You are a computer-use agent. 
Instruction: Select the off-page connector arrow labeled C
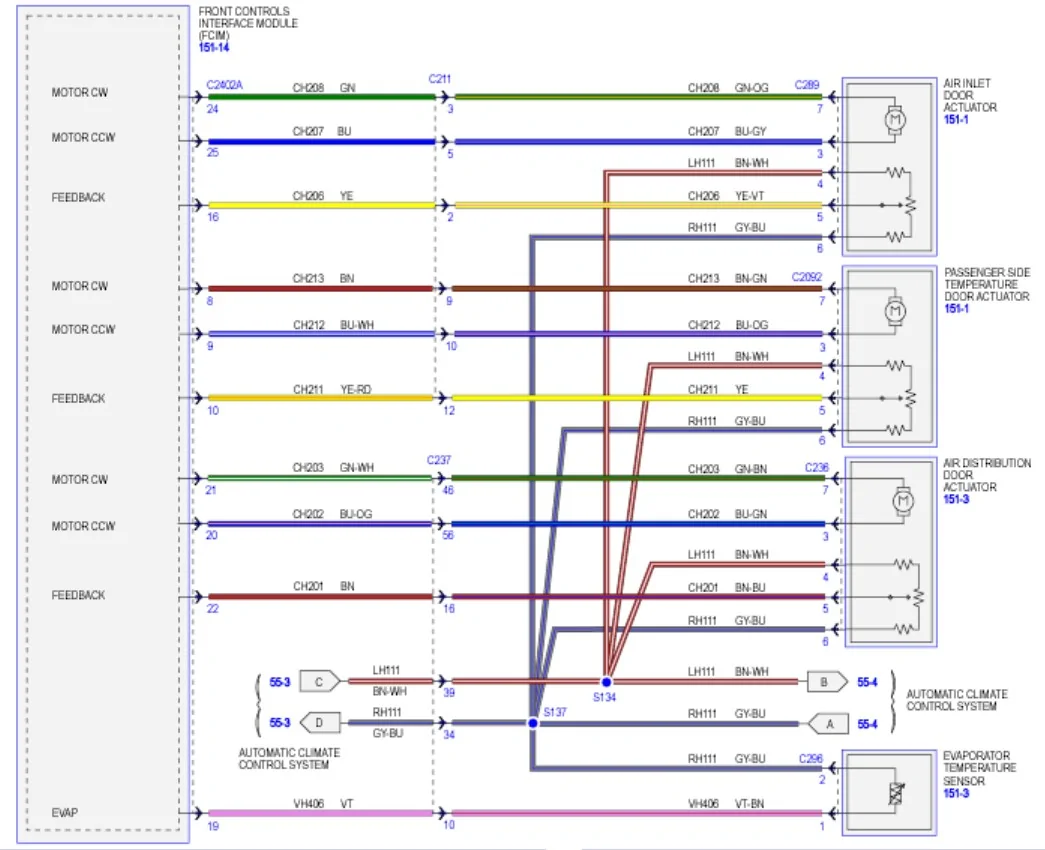(x=320, y=682)
